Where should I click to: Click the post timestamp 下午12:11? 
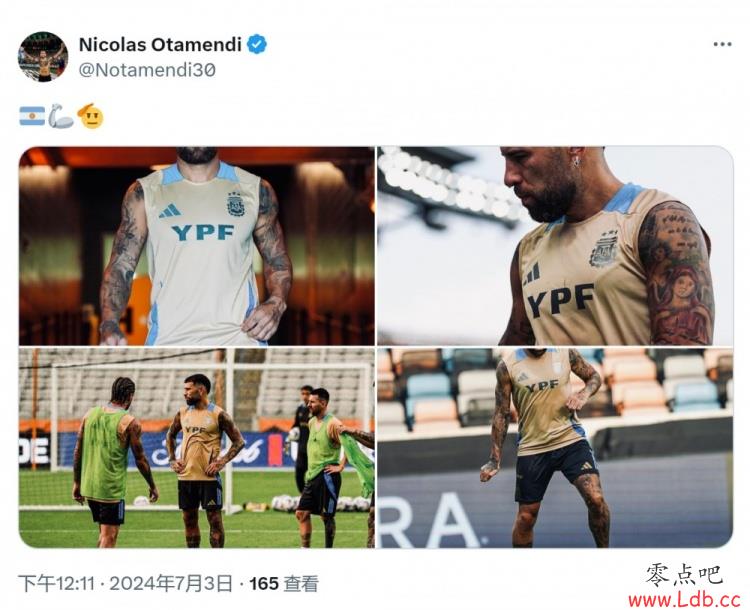(x=56, y=584)
